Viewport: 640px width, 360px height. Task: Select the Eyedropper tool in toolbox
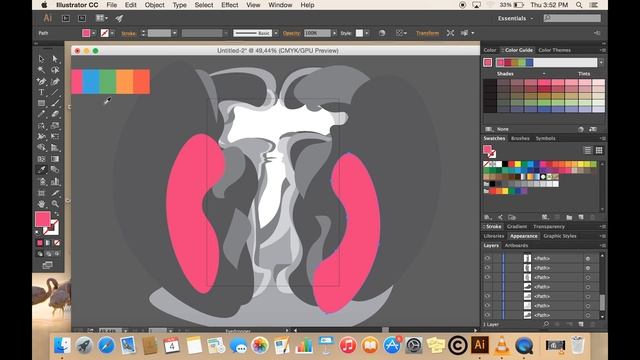(x=41, y=170)
